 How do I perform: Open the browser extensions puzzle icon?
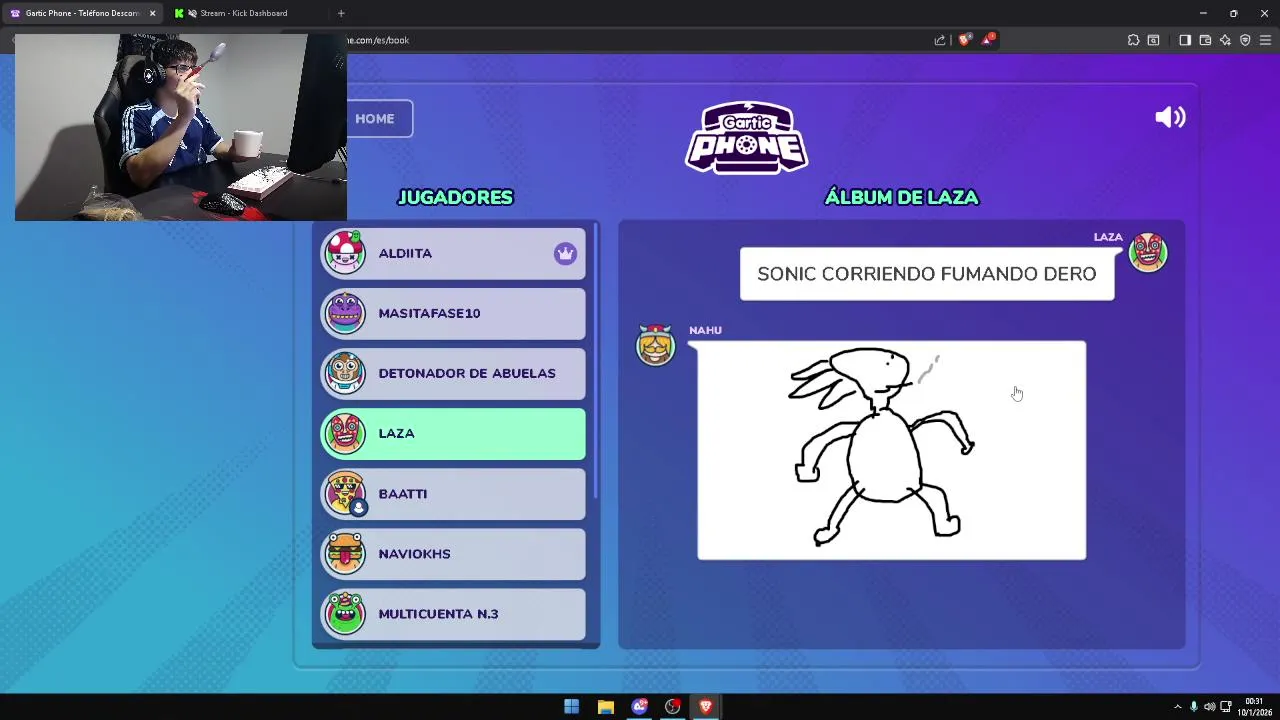pyautogui.click(x=1133, y=40)
